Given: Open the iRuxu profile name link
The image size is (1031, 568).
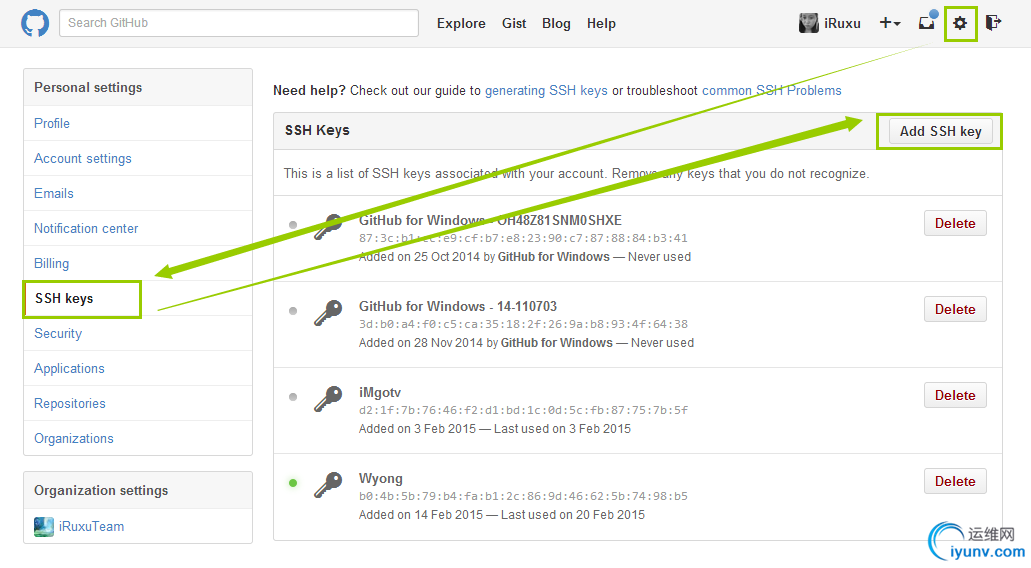Looking at the screenshot, I should pyautogui.click(x=842, y=23).
